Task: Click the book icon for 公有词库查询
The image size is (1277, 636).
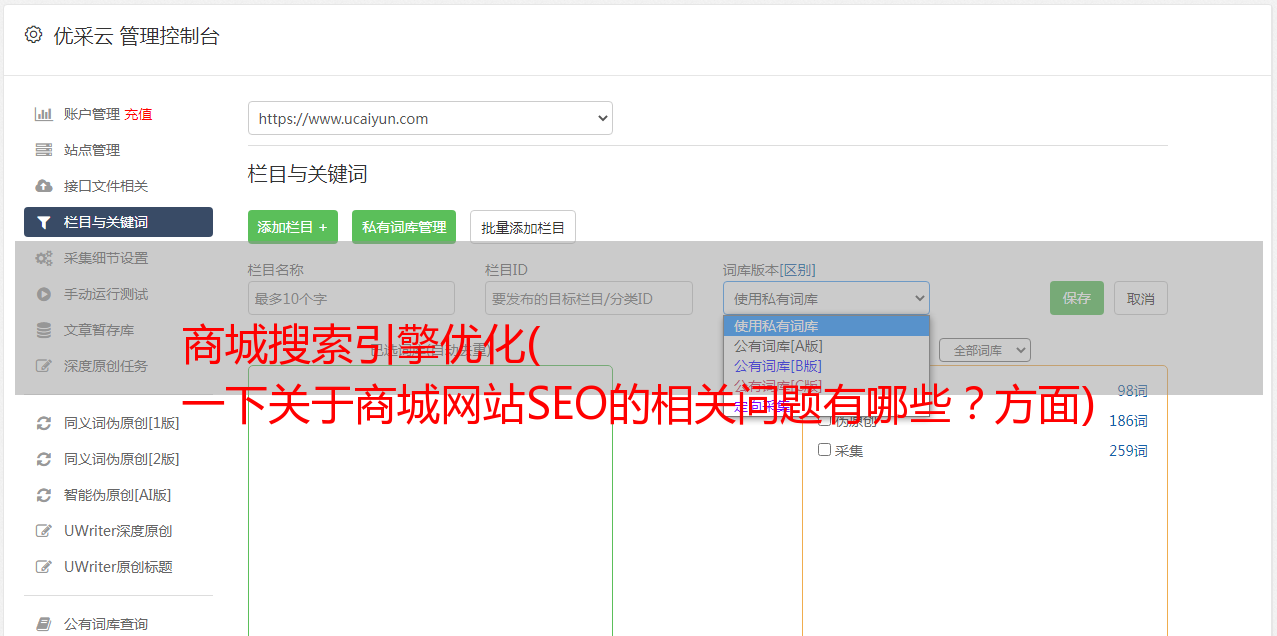Action: point(44,624)
